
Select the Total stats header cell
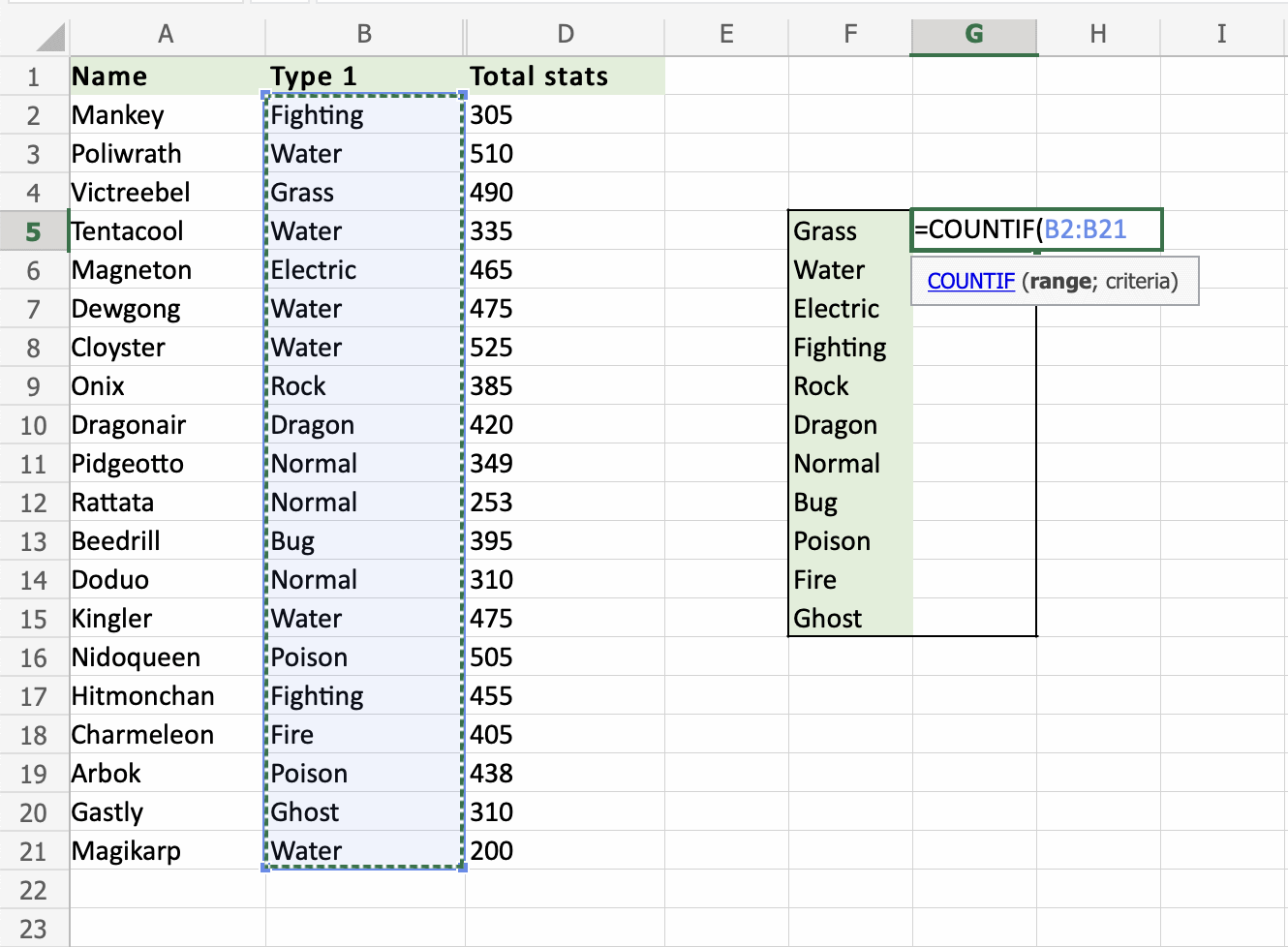click(565, 76)
